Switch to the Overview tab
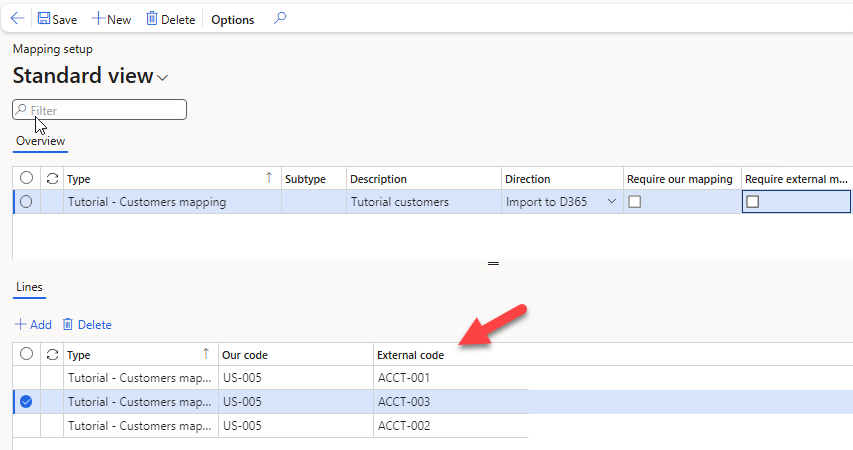 pos(40,141)
